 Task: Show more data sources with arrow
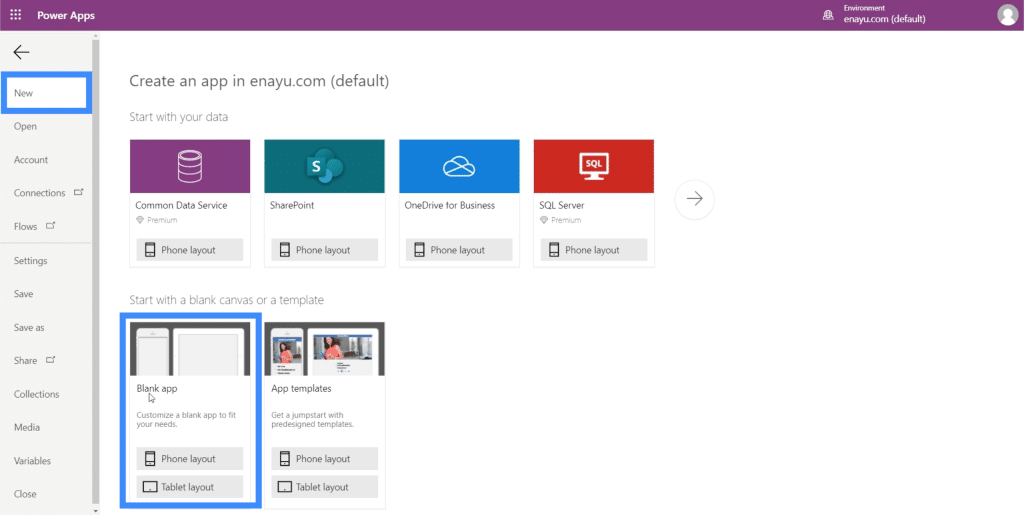(695, 199)
